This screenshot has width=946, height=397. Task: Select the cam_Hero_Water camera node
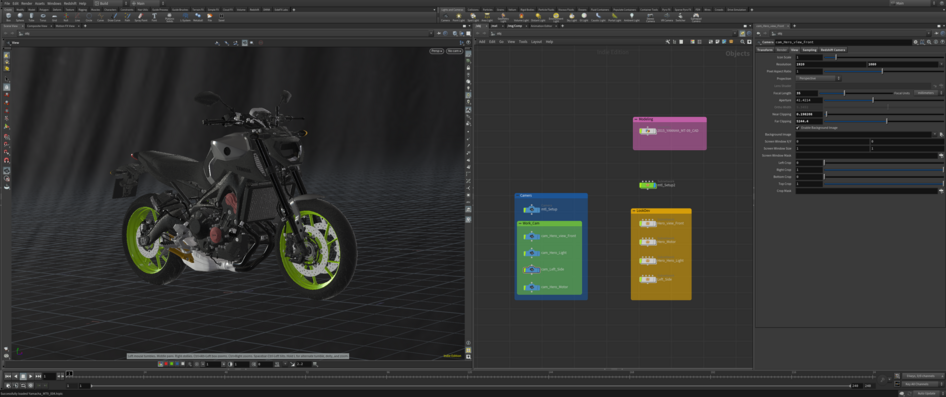[532, 287]
